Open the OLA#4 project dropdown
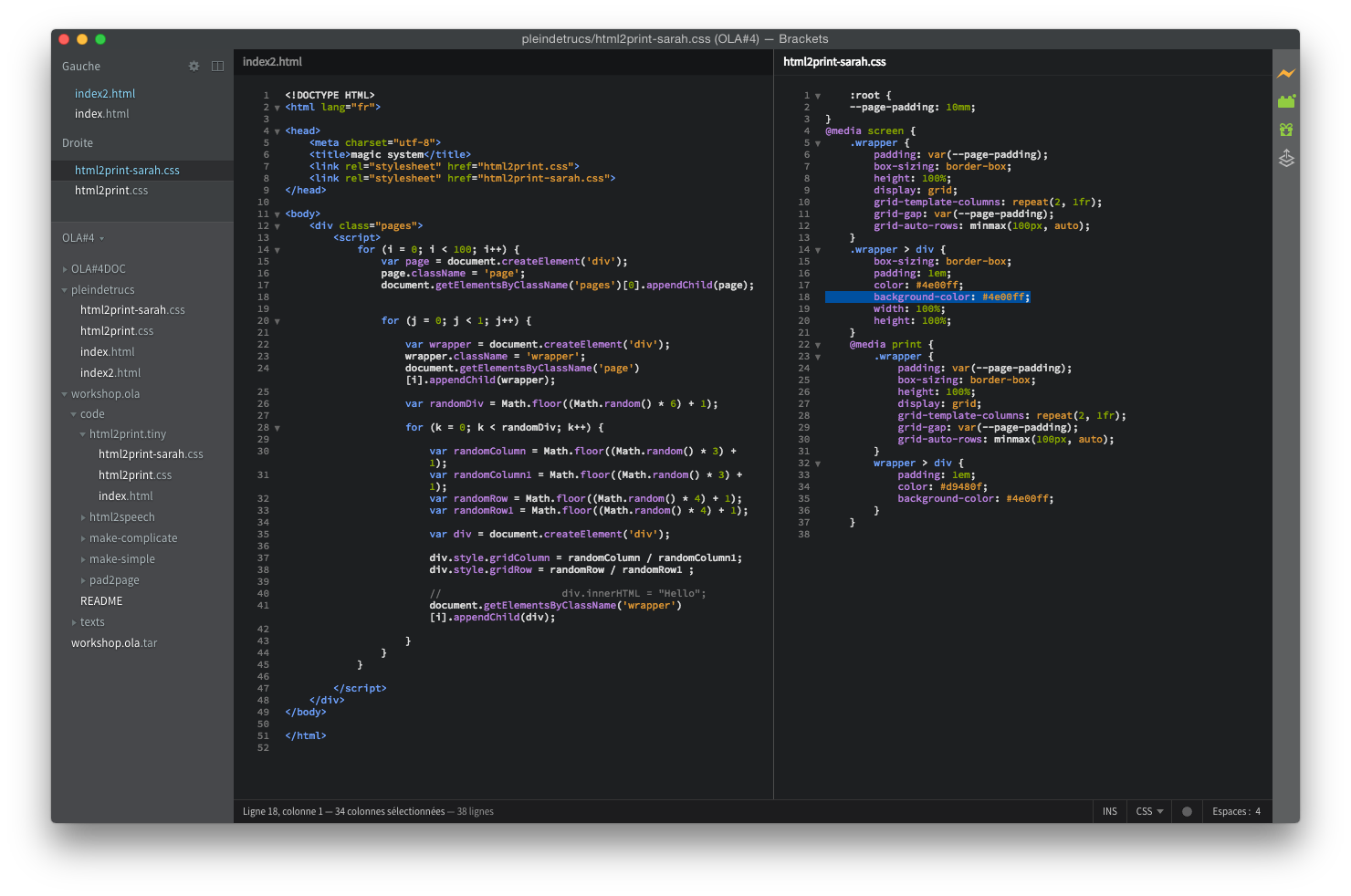 click(83, 238)
